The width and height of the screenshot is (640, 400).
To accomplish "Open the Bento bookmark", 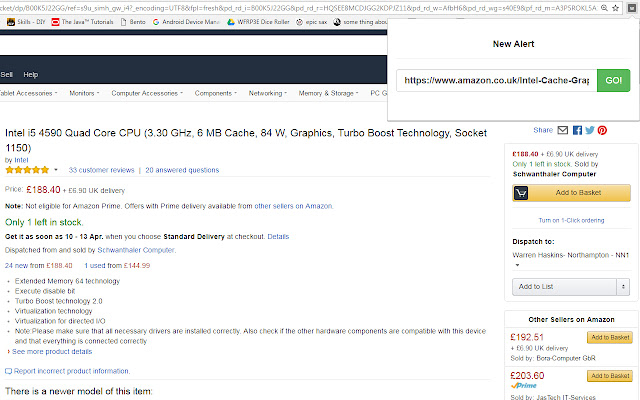I will click(133, 22).
